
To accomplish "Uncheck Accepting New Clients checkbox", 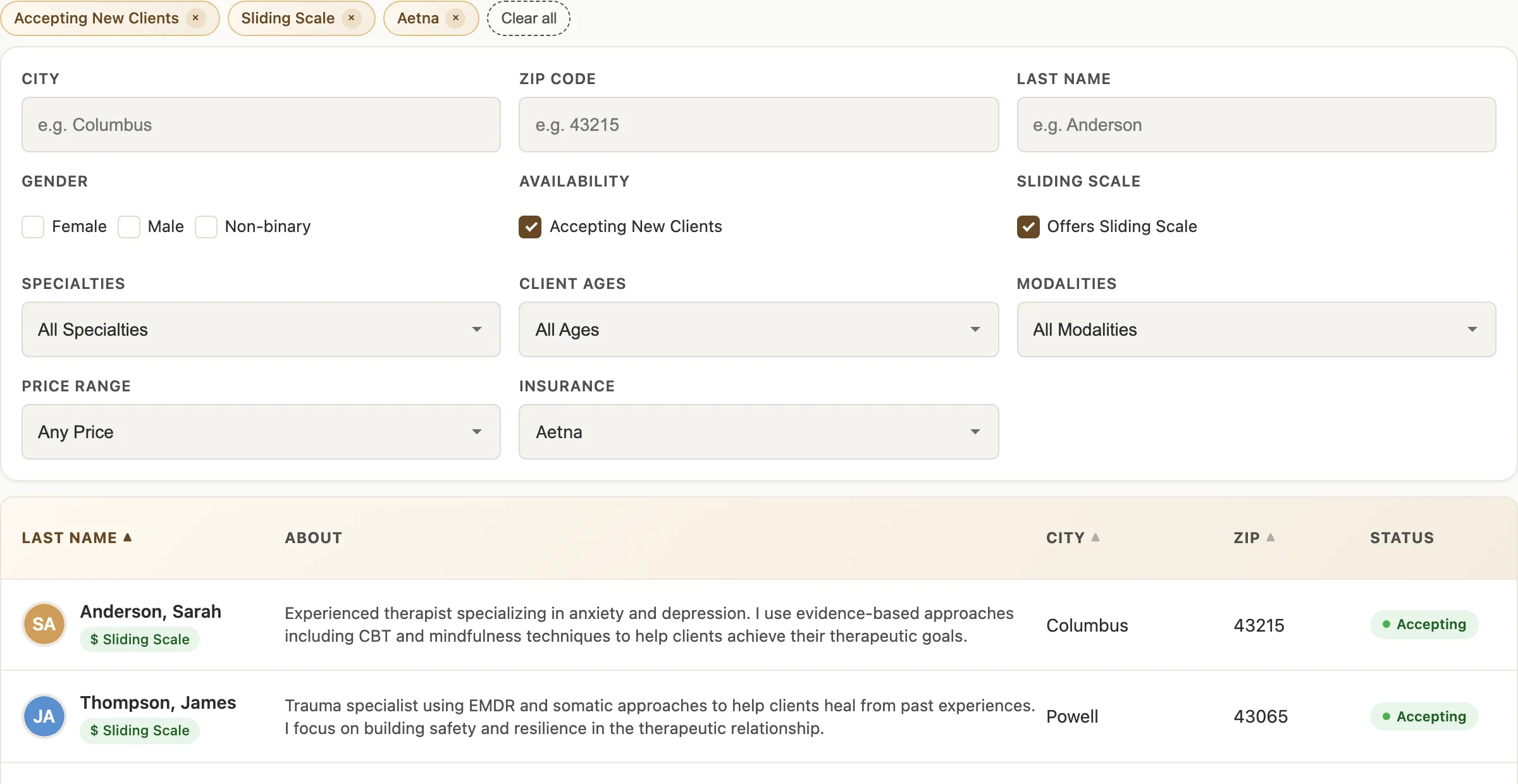I will [x=530, y=226].
